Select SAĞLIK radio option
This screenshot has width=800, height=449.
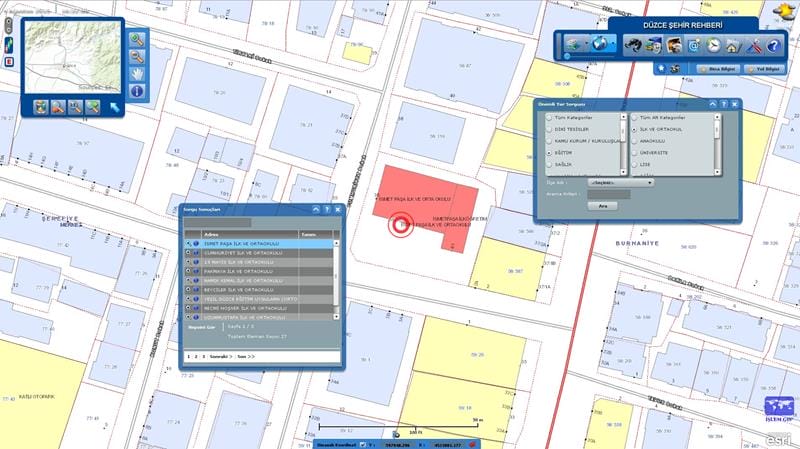click(x=549, y=164)
